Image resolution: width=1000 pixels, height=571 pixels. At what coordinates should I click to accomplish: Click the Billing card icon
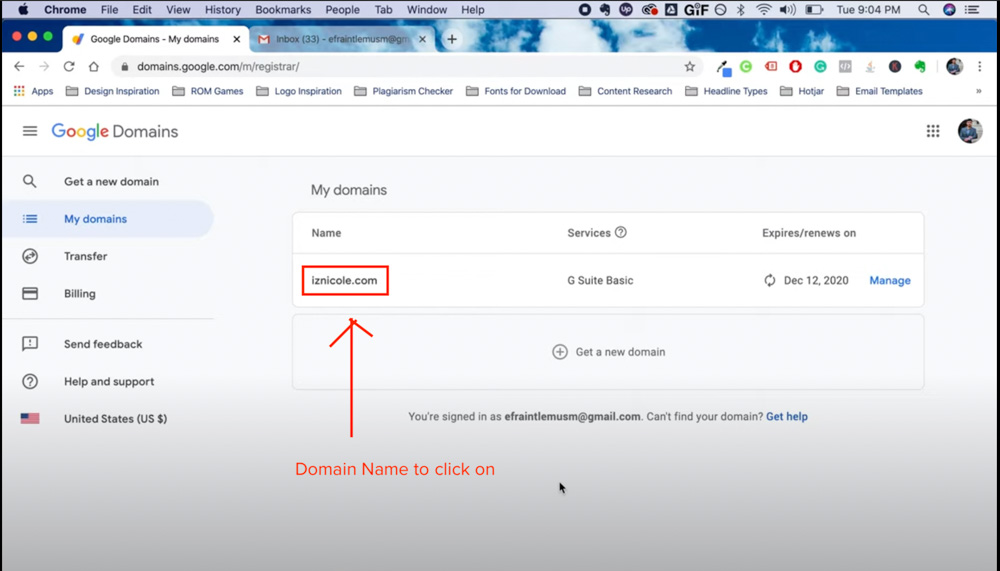pyautogui.click(x=30, y=293)
